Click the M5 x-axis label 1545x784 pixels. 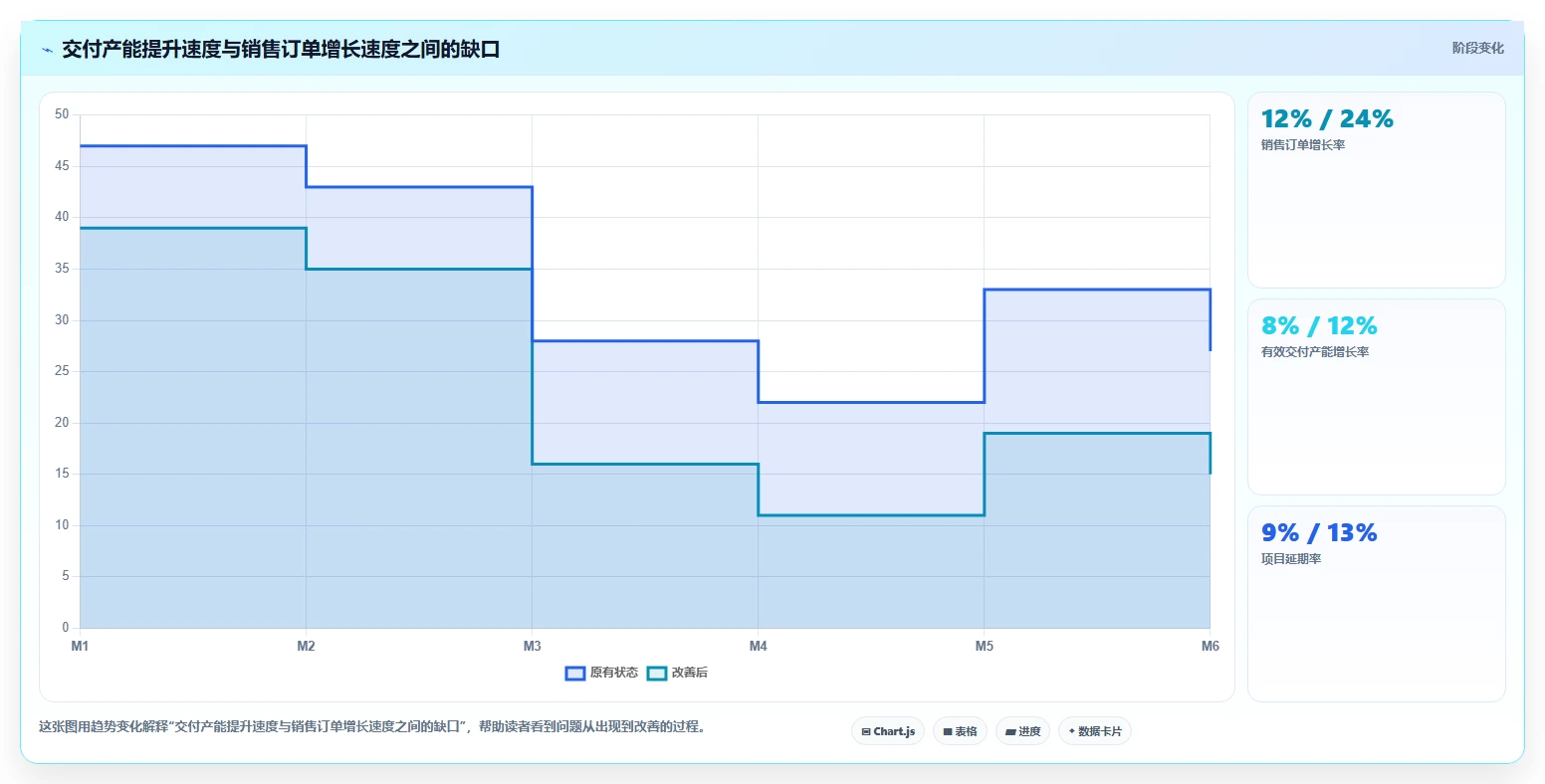point(984,647)
